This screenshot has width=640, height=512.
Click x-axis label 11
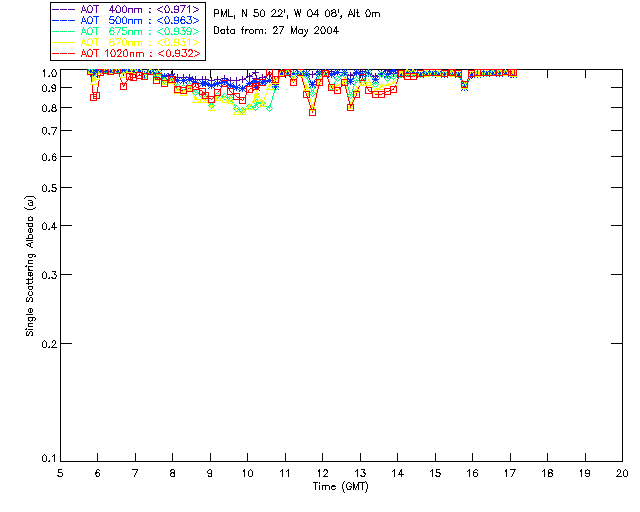(x=285, y=473)
